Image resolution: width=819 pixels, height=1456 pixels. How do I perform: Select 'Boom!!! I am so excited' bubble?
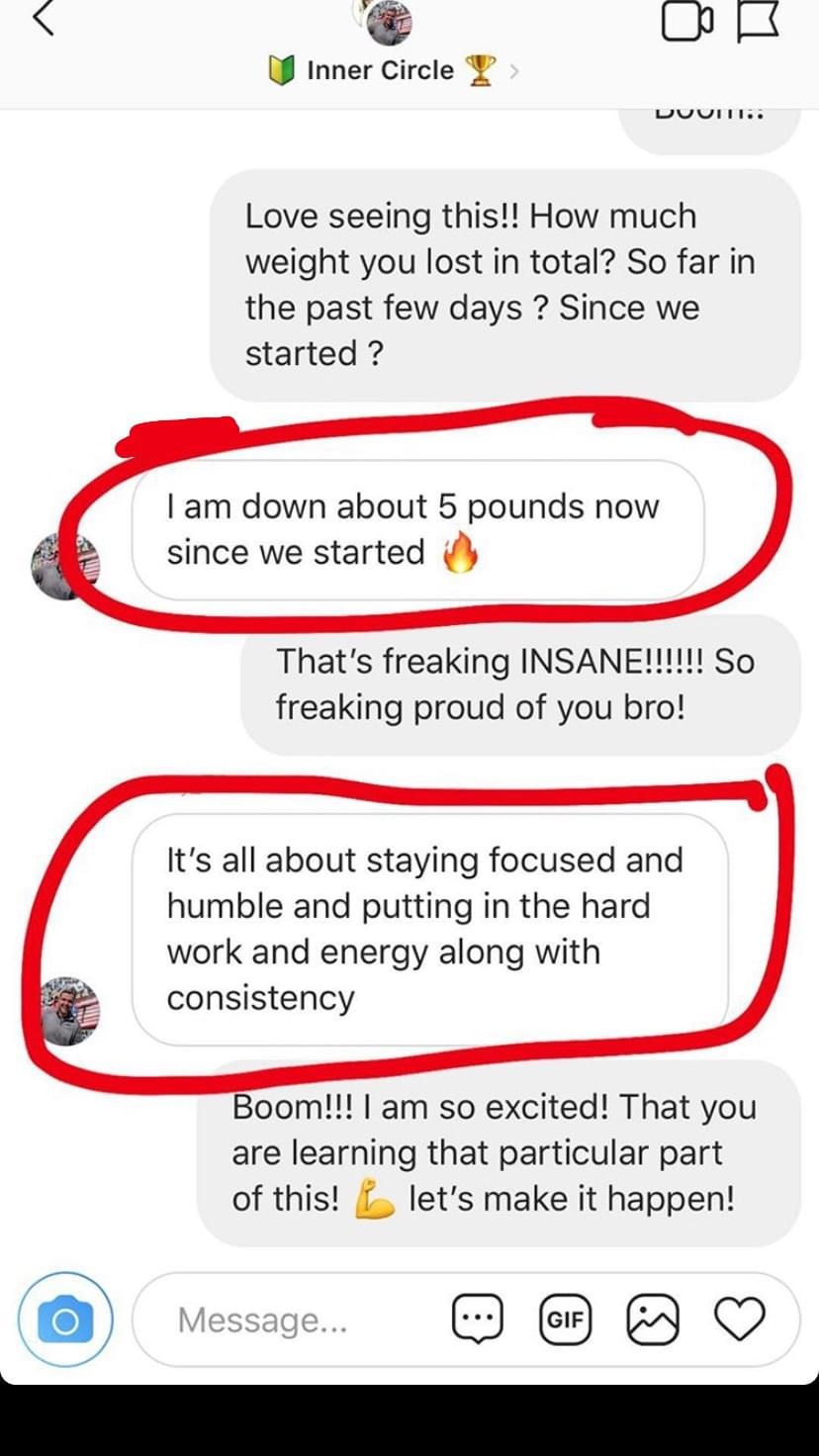coord(499,1153)
